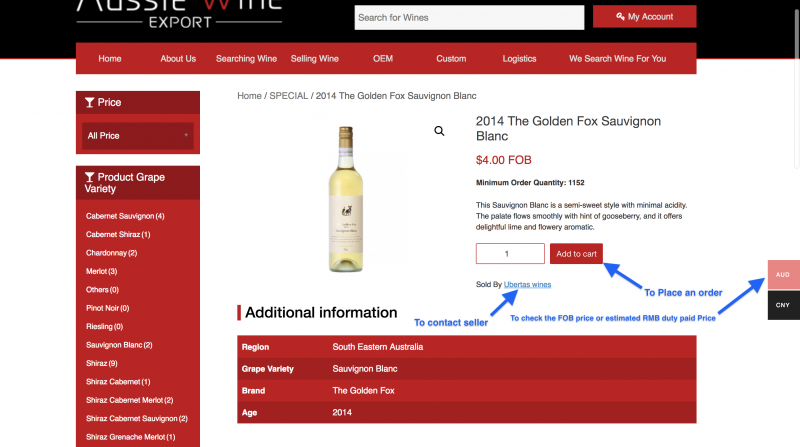Go to Home breadcrumb link
The height and width of the screenshot is (447, 800).
(249, 96)
